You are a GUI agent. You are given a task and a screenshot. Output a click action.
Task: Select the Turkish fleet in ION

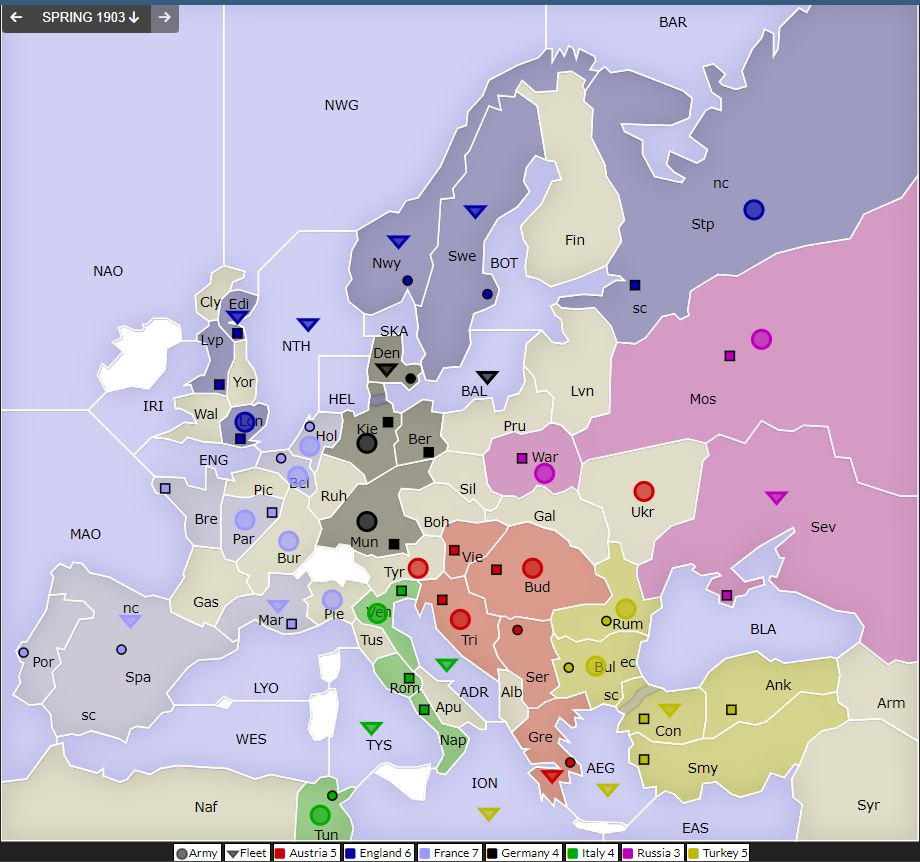click(488, 813)
